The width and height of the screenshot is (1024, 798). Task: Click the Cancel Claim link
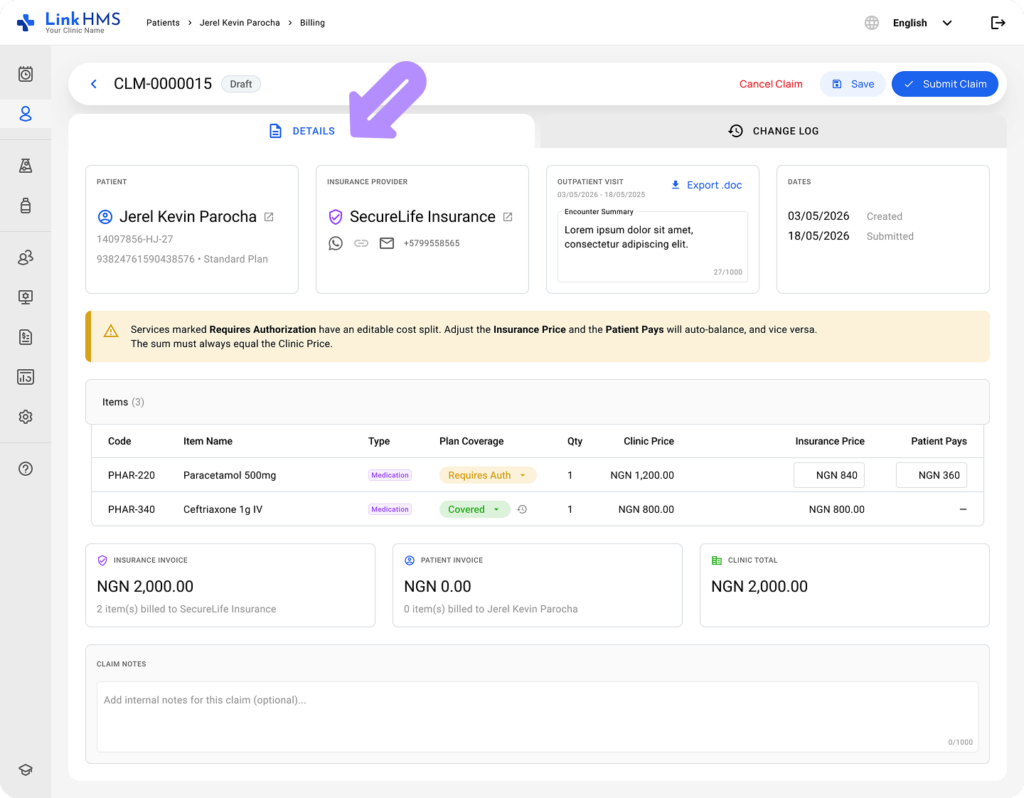pos(771,84)
